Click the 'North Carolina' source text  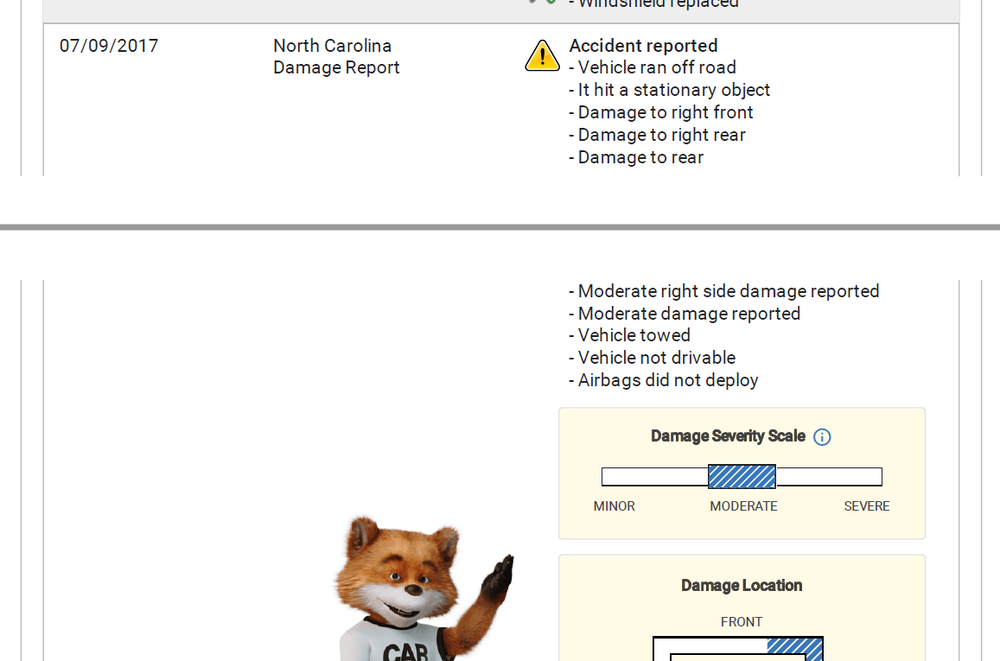click(x=332, y=46)
